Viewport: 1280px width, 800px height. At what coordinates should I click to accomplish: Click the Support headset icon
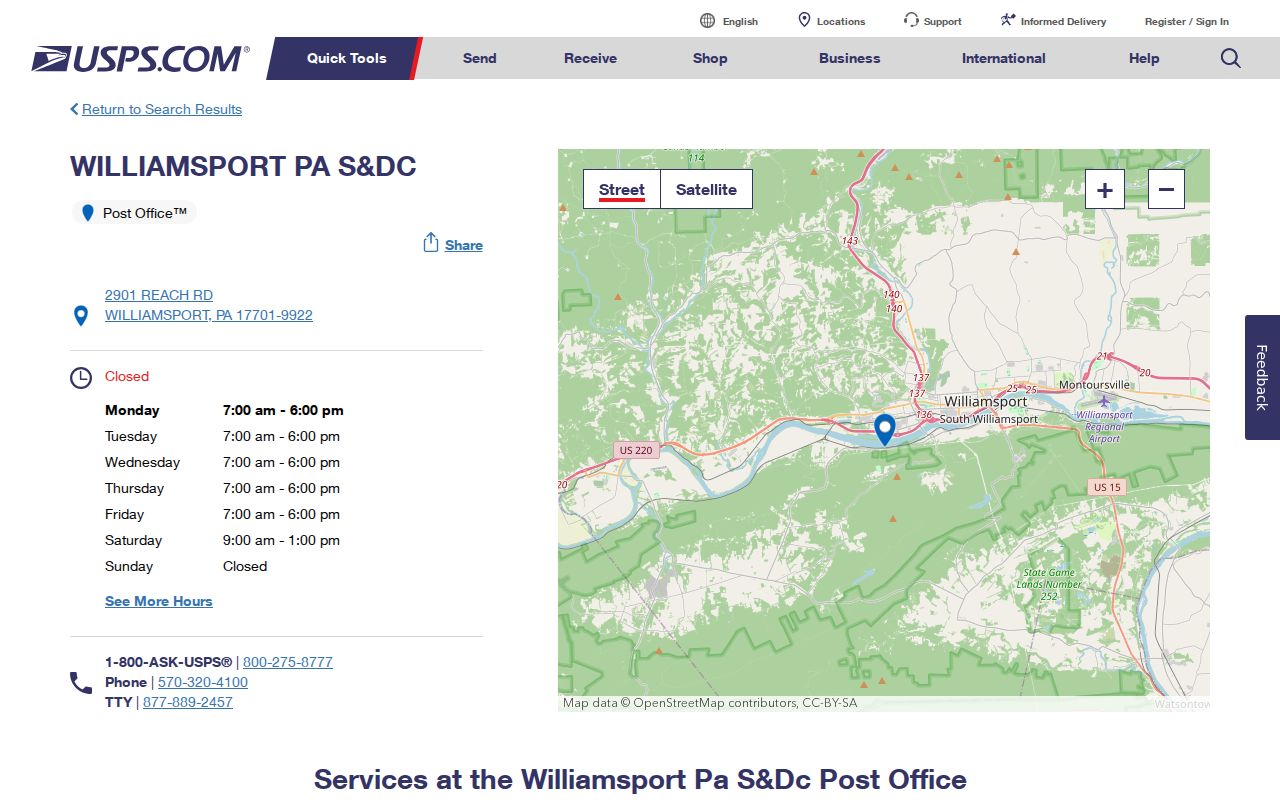pyautogui.click(x=911, y=20)
